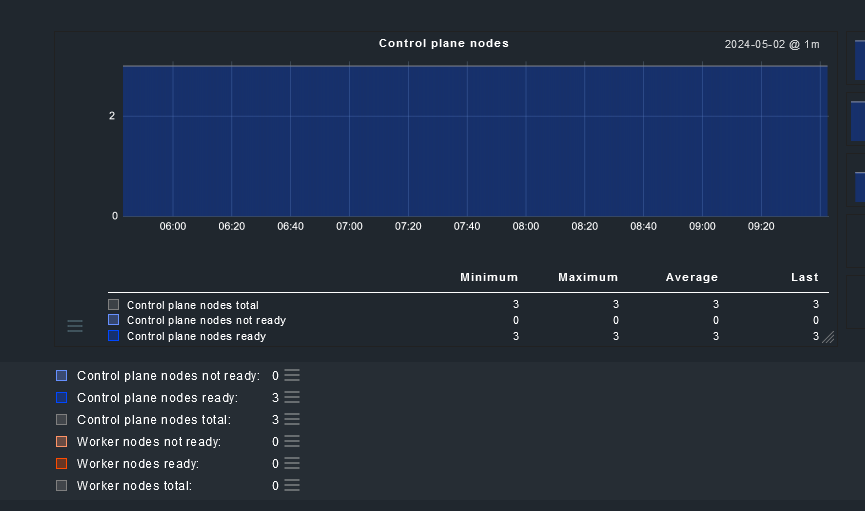Screen dimensions: 865x511
Task: Open menu icon beside Worker nodes ready
Action: coord(292,463)
